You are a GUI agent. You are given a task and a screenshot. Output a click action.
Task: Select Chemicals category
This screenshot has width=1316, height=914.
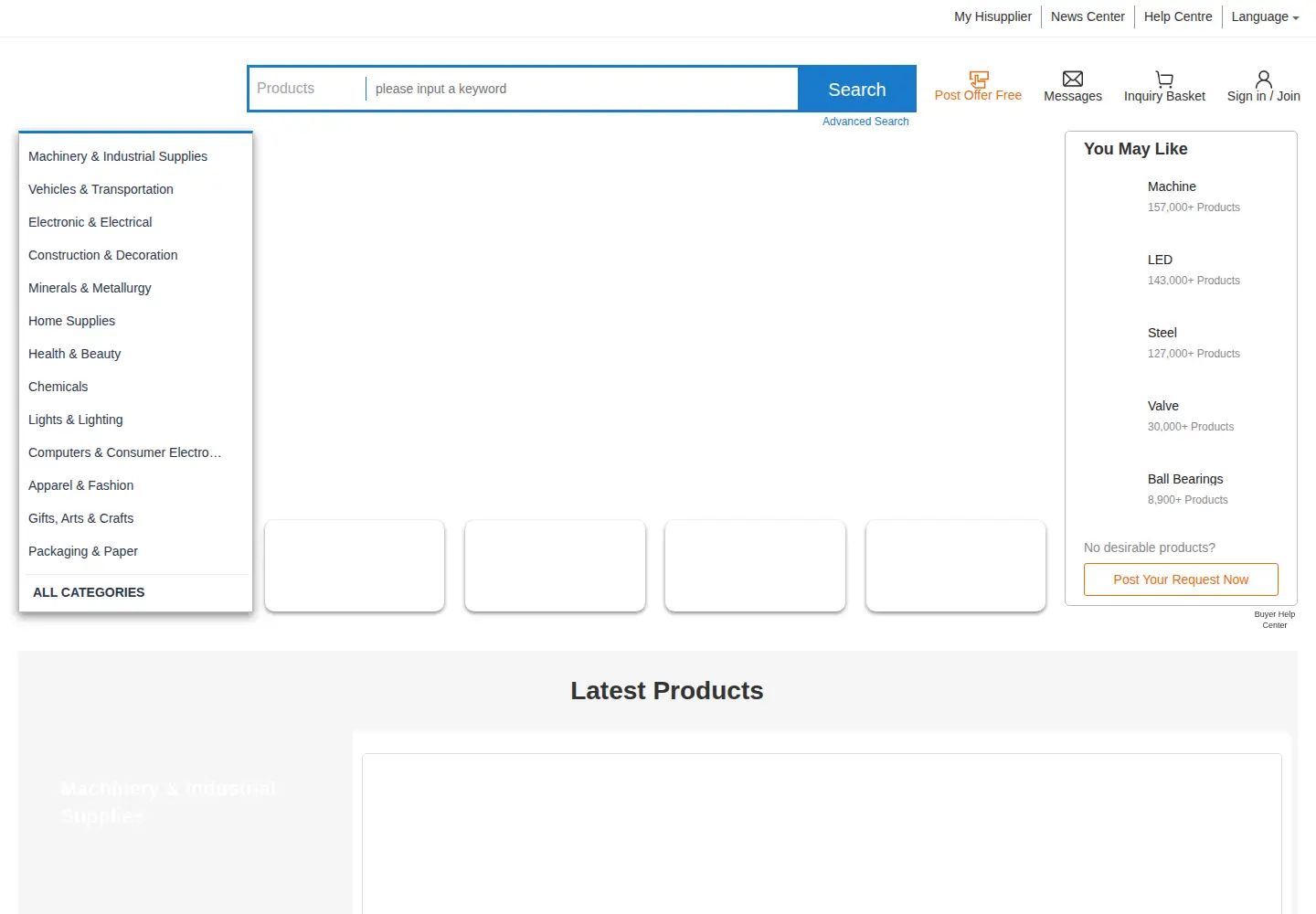click(58, 387)
